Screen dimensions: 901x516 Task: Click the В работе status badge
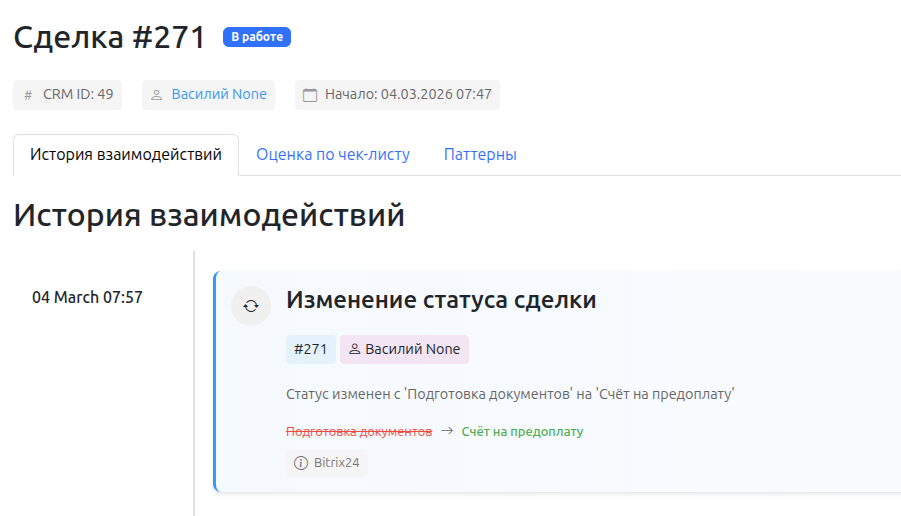point(257,37)
